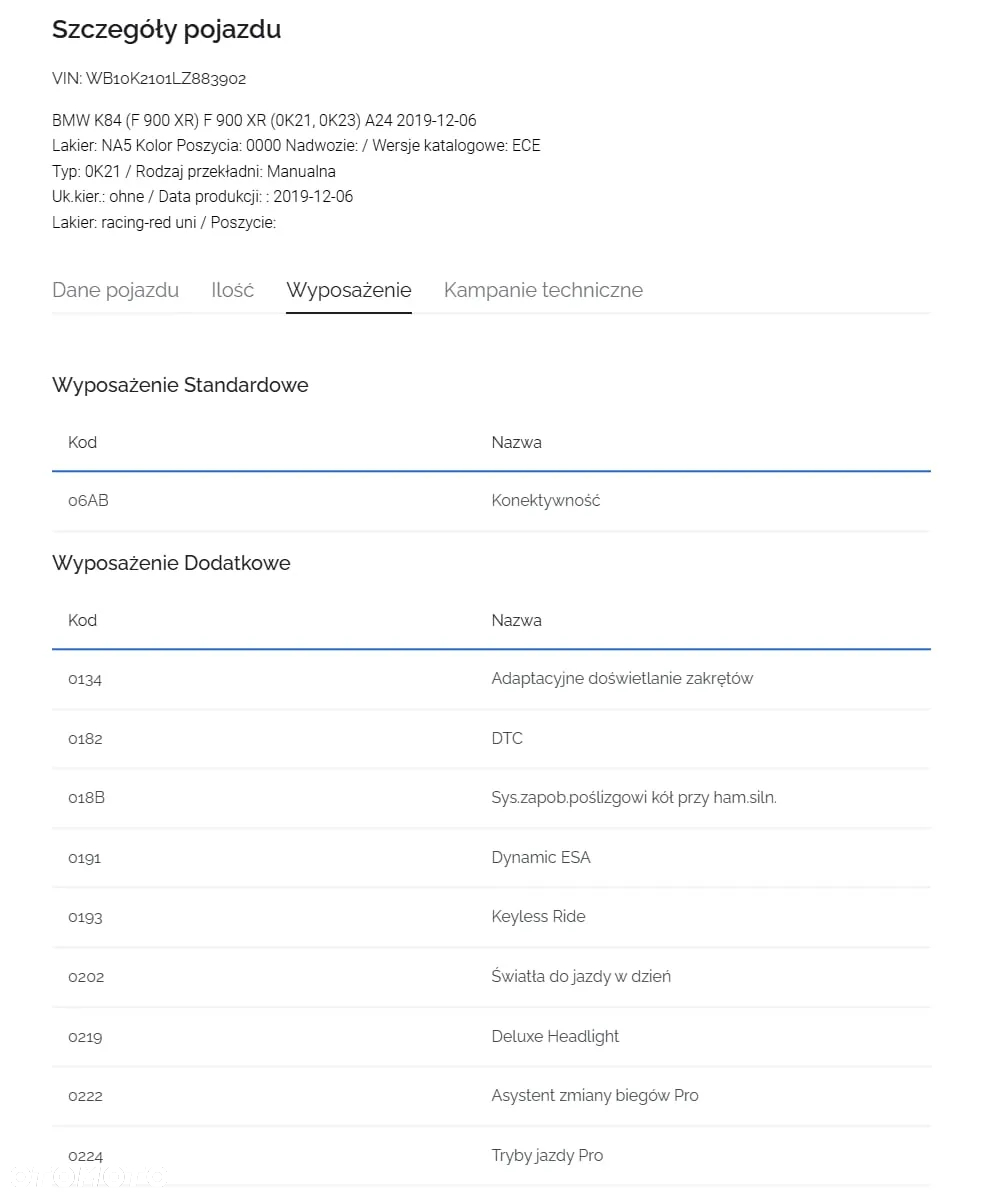Viewport: 982px width, 1196px height.
Task: Click Adaptacyjne doświetlanie zakrętów entry
Action: tap(622, 679)
